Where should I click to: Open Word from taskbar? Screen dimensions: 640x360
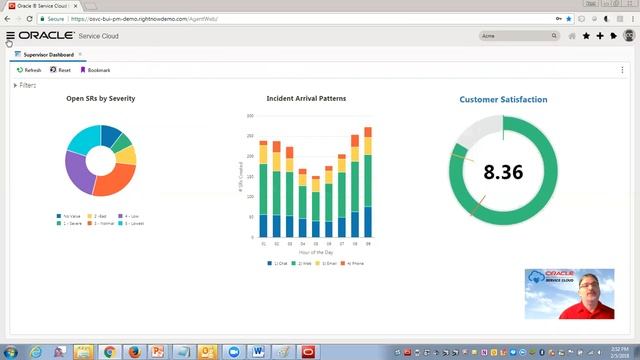coord(258,352)
